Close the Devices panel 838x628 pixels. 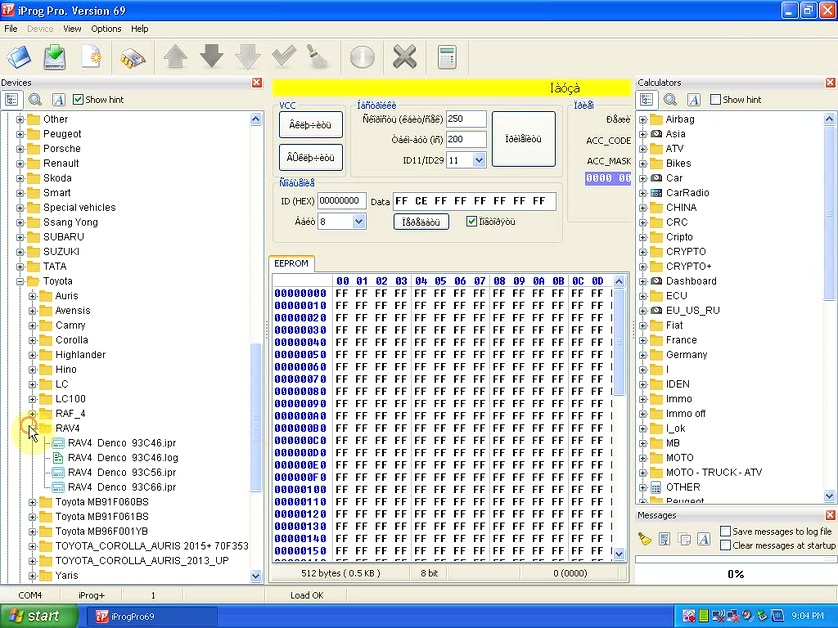257,82
